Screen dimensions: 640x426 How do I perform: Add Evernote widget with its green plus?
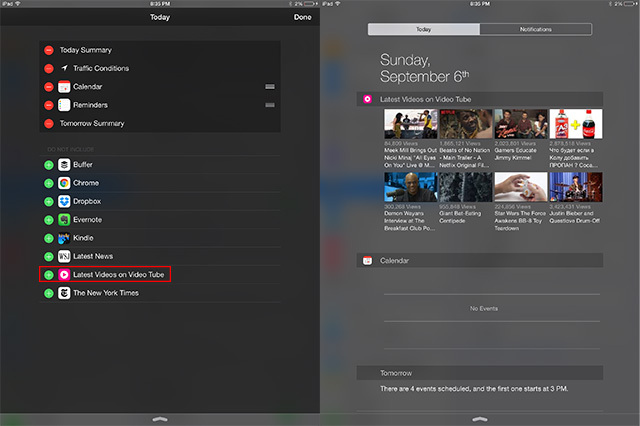click(49, 220)
